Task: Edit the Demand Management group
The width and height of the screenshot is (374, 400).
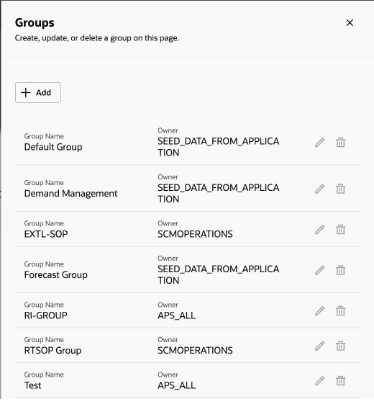Action: [x=320, y=189]
